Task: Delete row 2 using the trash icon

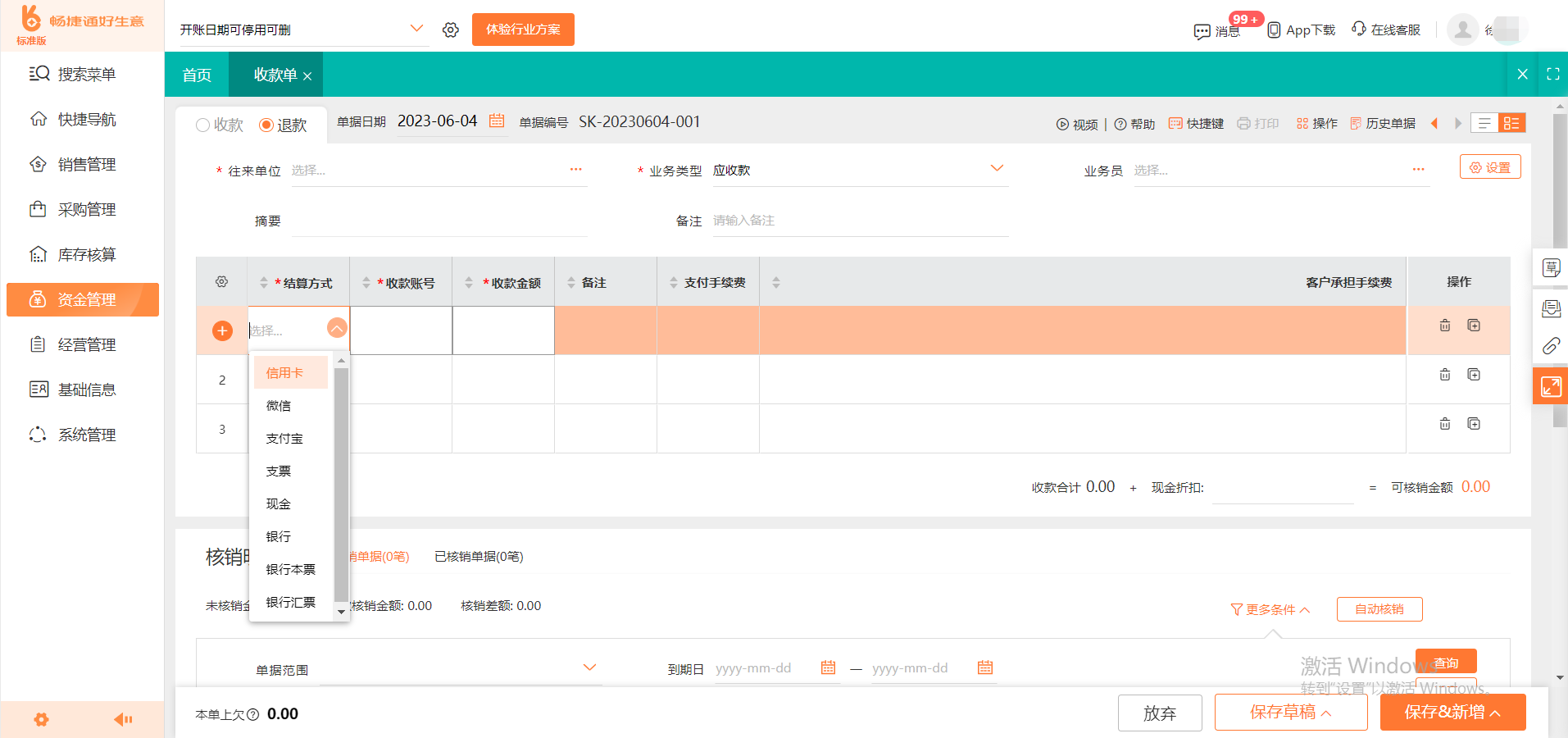Action: tap(1444, 375)
